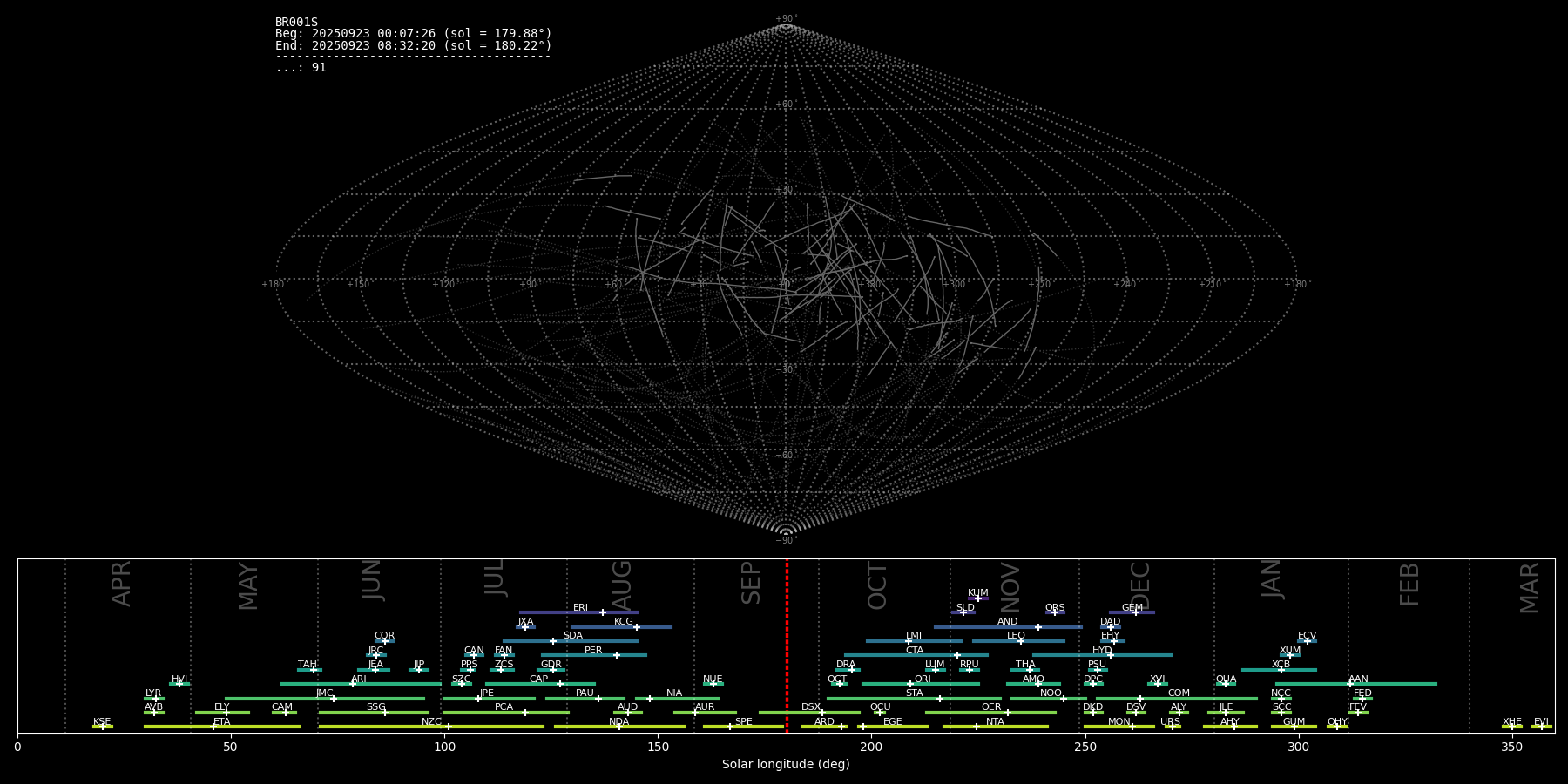The image size is (1568, 784).
Task: Click the AUG month label
Action: [x=622, y=585]
